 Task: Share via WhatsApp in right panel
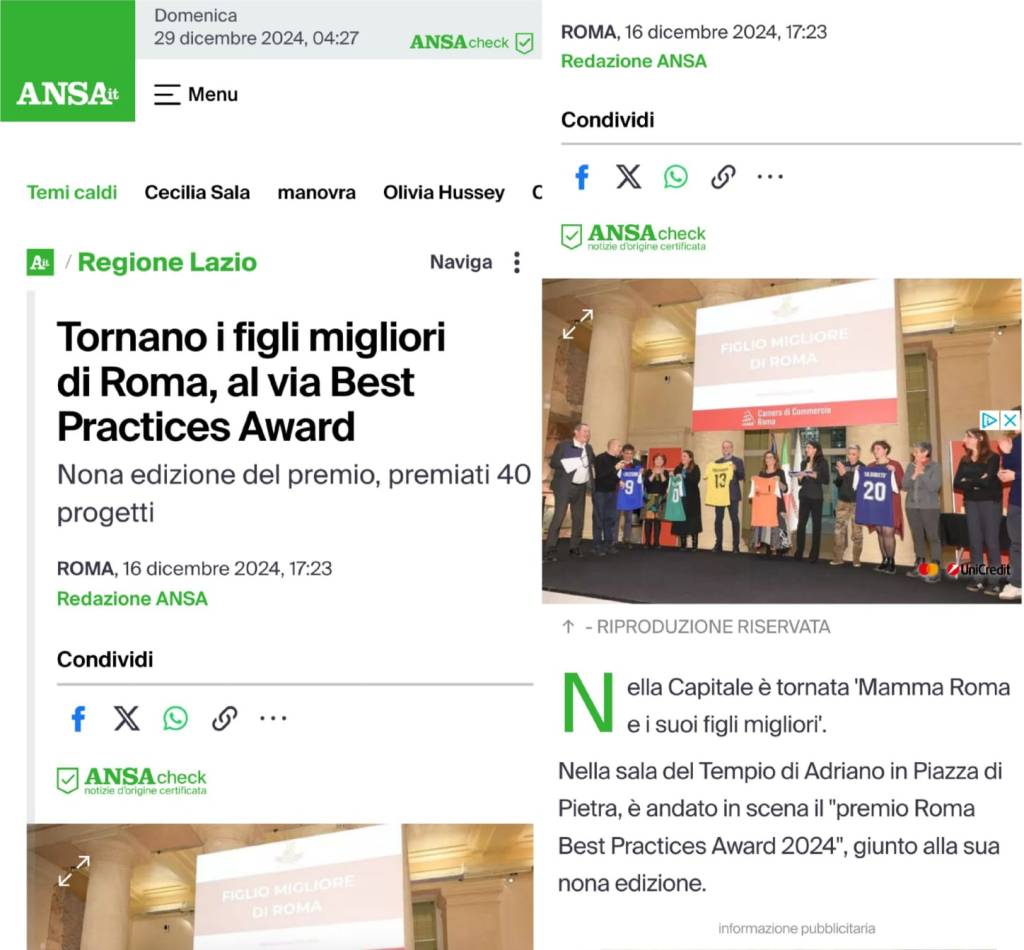[x=676, y=176]
